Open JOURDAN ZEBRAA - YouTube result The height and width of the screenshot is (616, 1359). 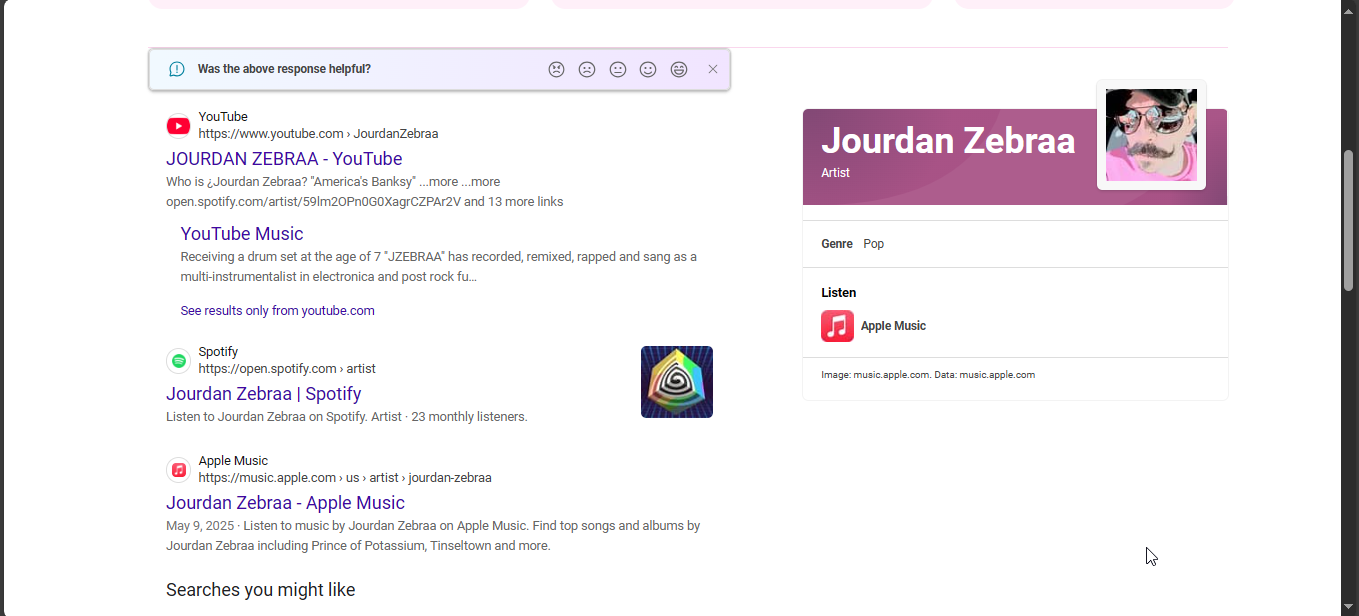(x=284, y=159)
